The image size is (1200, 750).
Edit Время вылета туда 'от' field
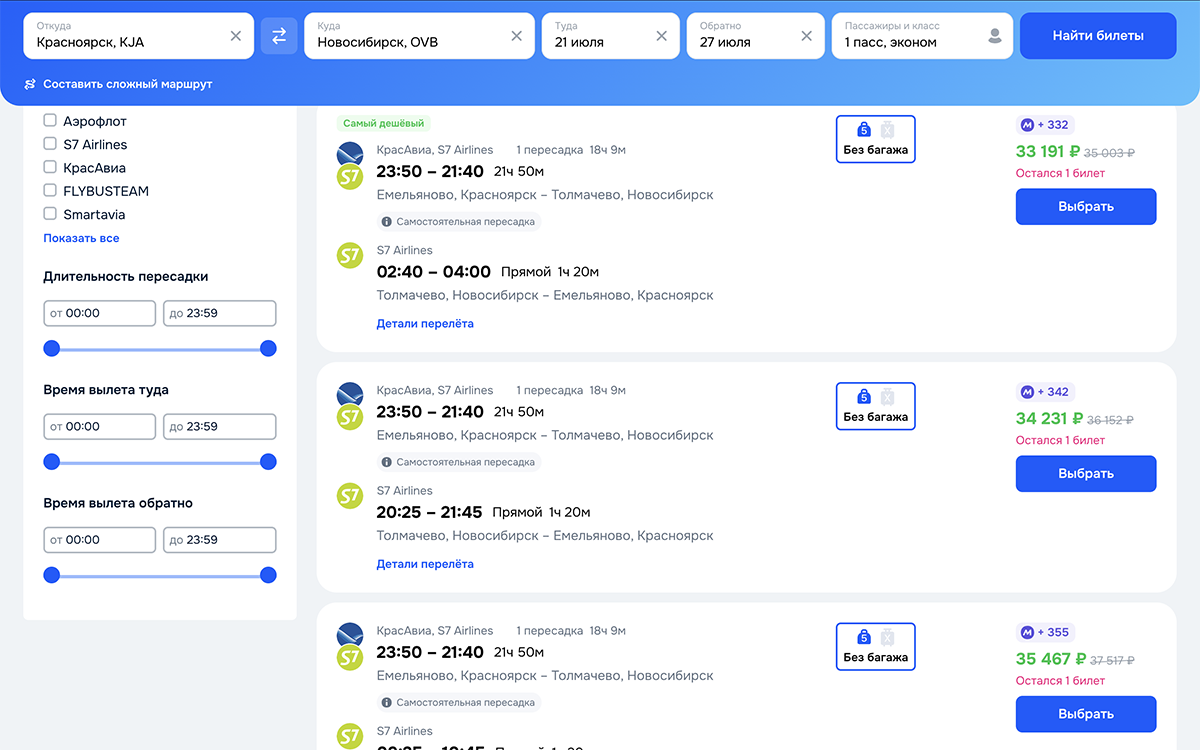click(100, 426)
